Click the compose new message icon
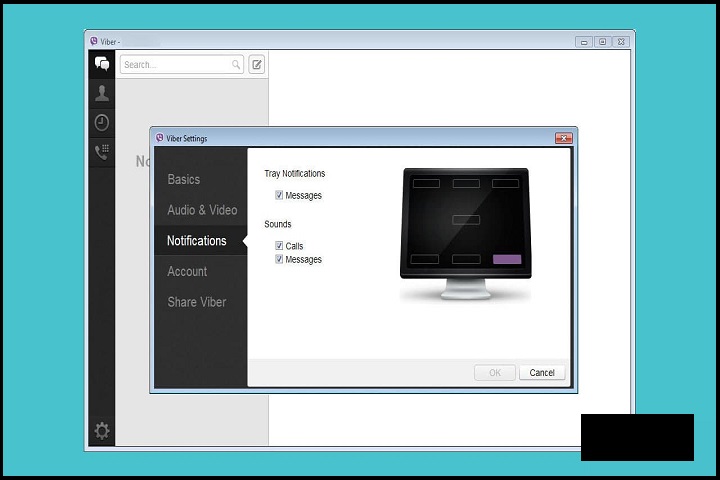This screenshot has height=480, width=720. 257,65
